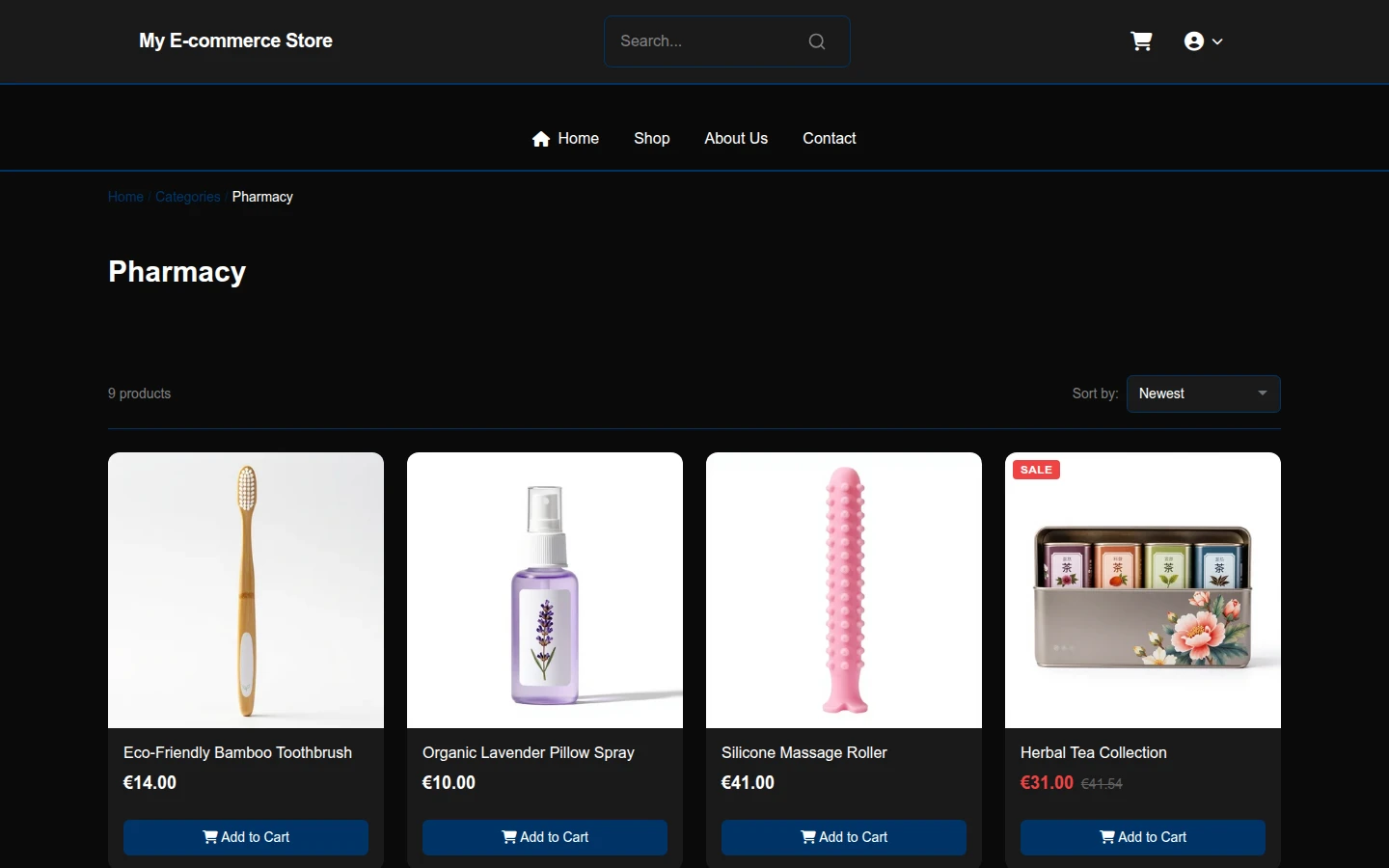Open the Sort by Newest dropdown
Screen dimensions: 1389x868
[x=1204, y=393]
